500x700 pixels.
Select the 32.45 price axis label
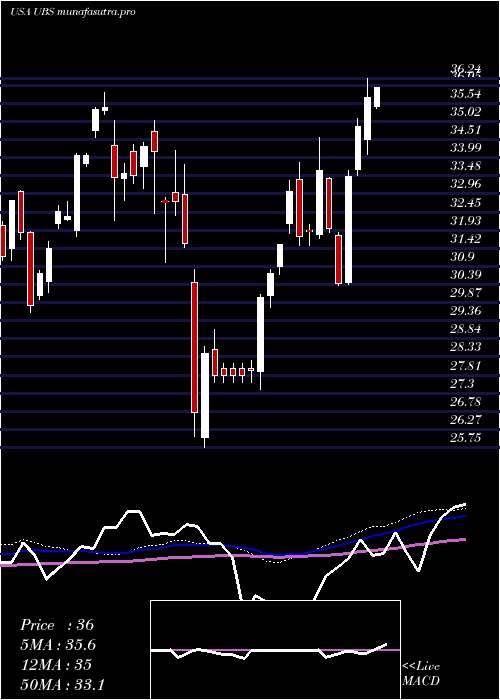(465, 203)
